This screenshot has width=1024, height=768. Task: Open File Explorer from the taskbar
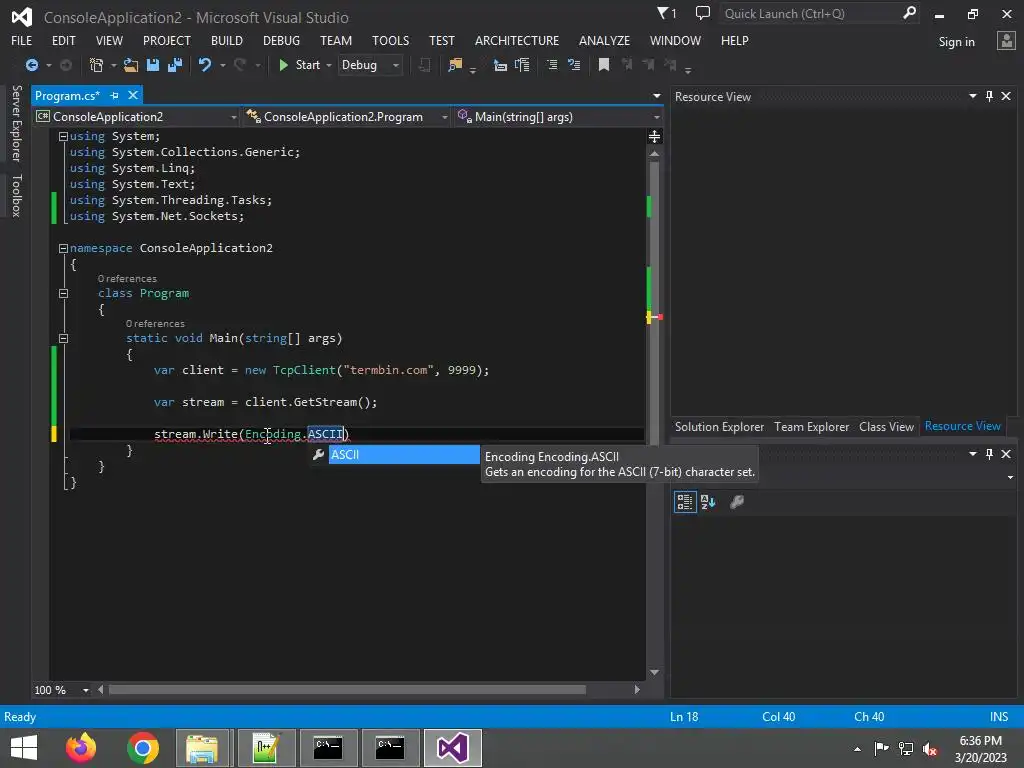coord(202,748)
